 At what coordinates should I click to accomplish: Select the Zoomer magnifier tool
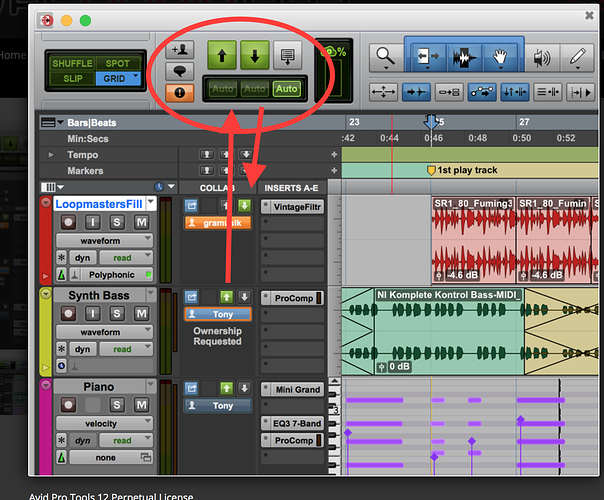coord(386,58)
